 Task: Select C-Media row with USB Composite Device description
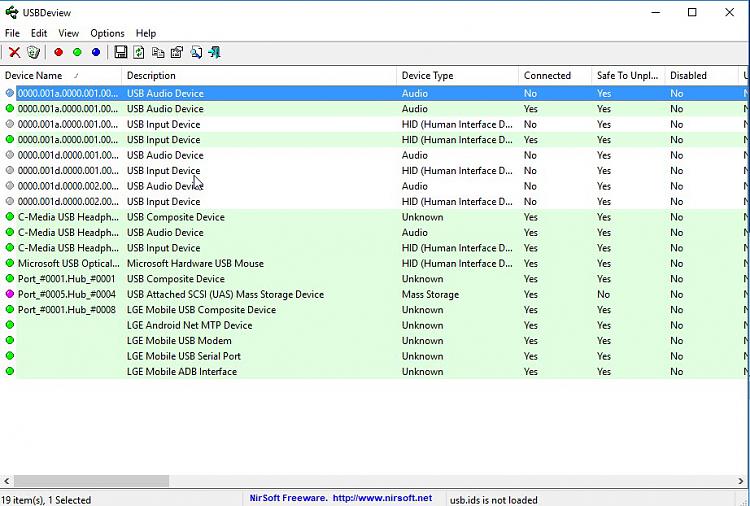click(x=373, y=217)
